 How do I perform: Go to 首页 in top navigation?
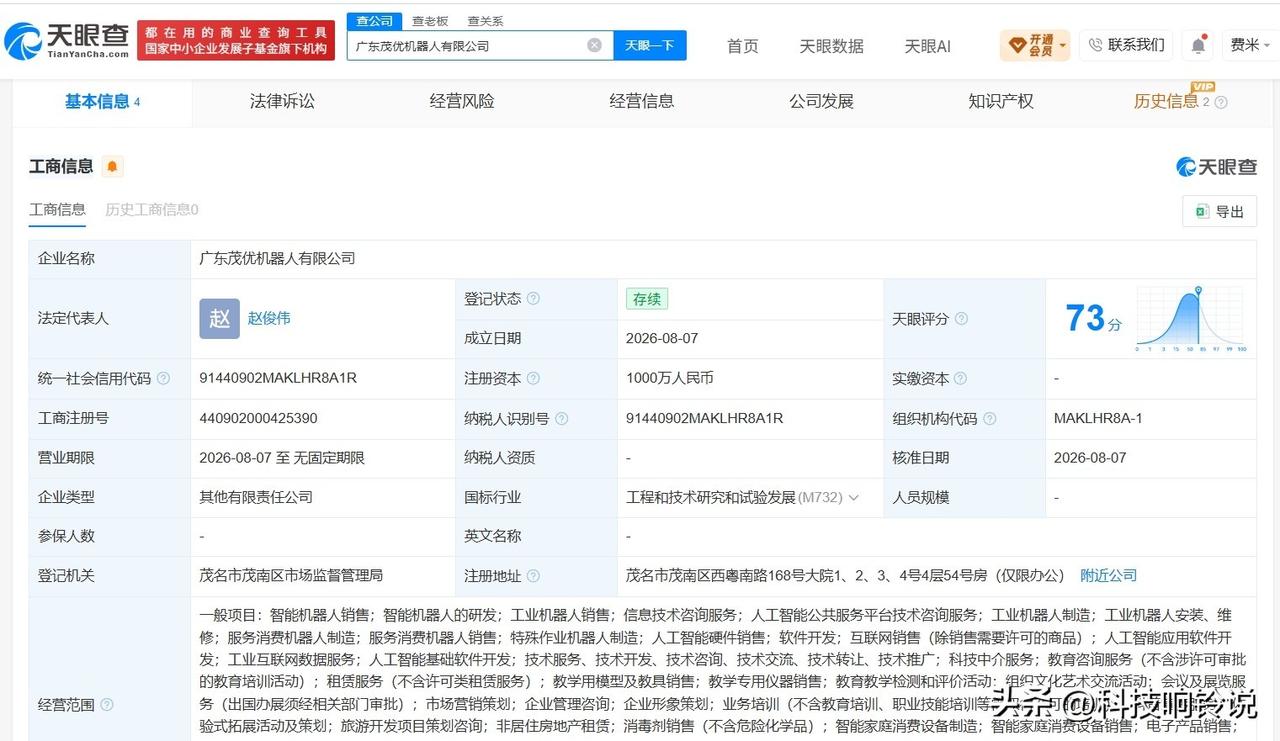742,46
